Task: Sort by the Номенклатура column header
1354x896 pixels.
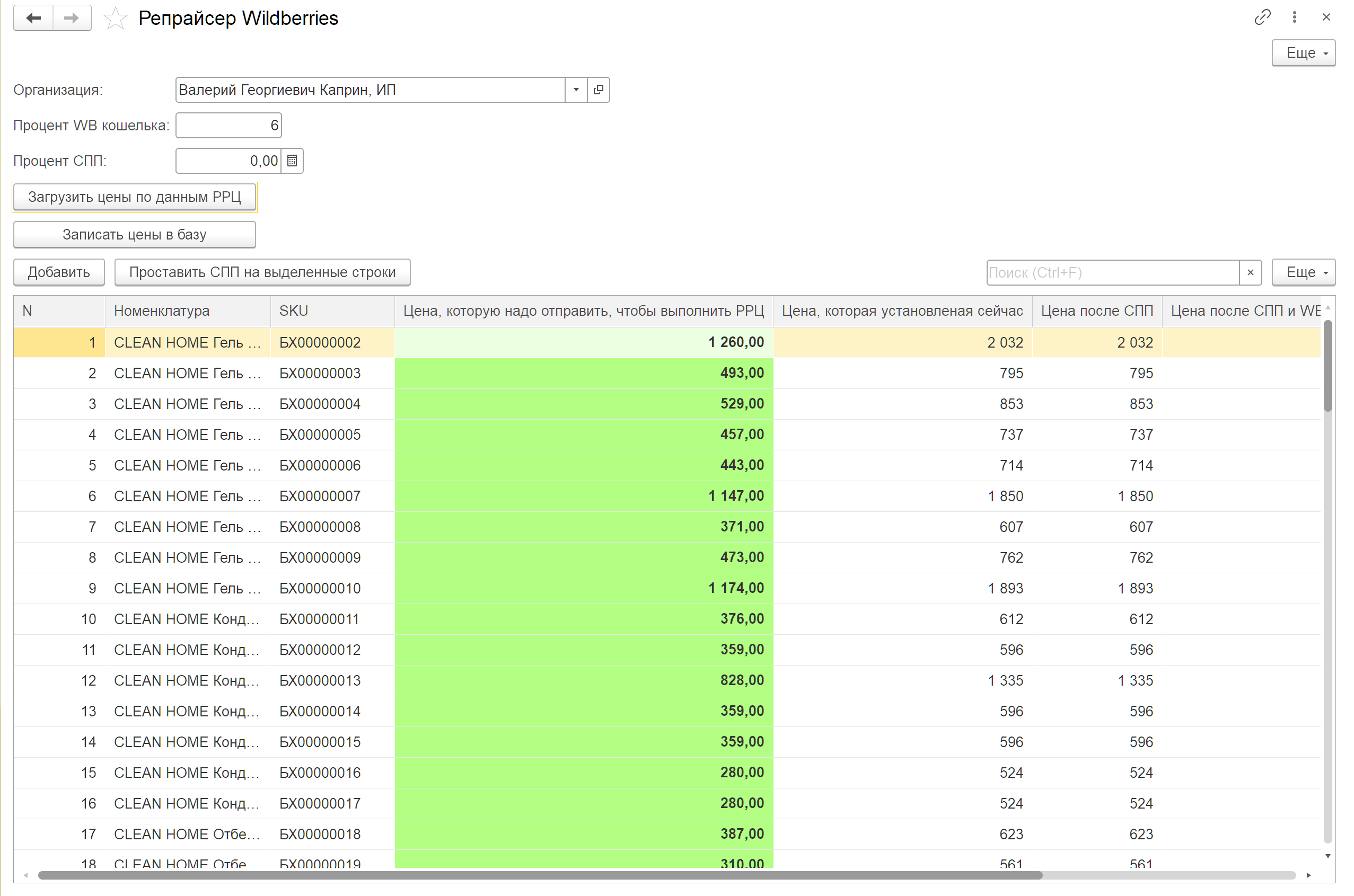Action: (188, 311)
